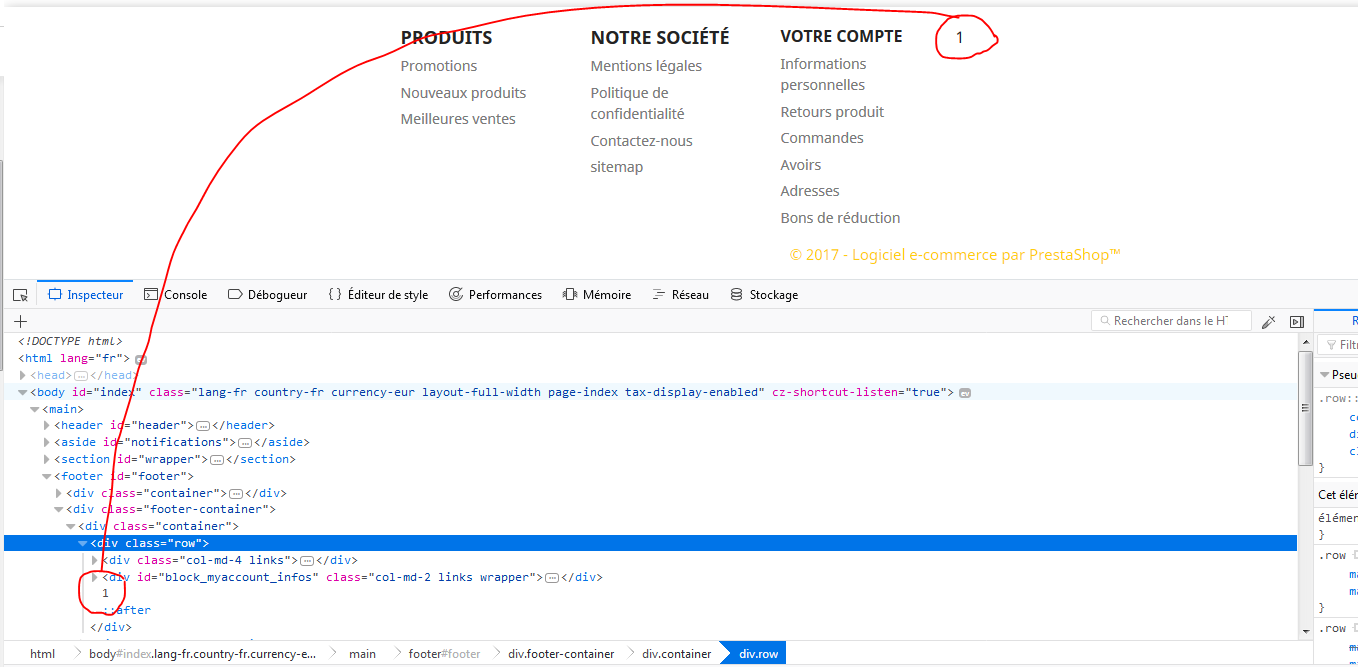This screenshot has height=667, width=1358.
Task: Collapse the body id=index node
Action: coord(23,392)
